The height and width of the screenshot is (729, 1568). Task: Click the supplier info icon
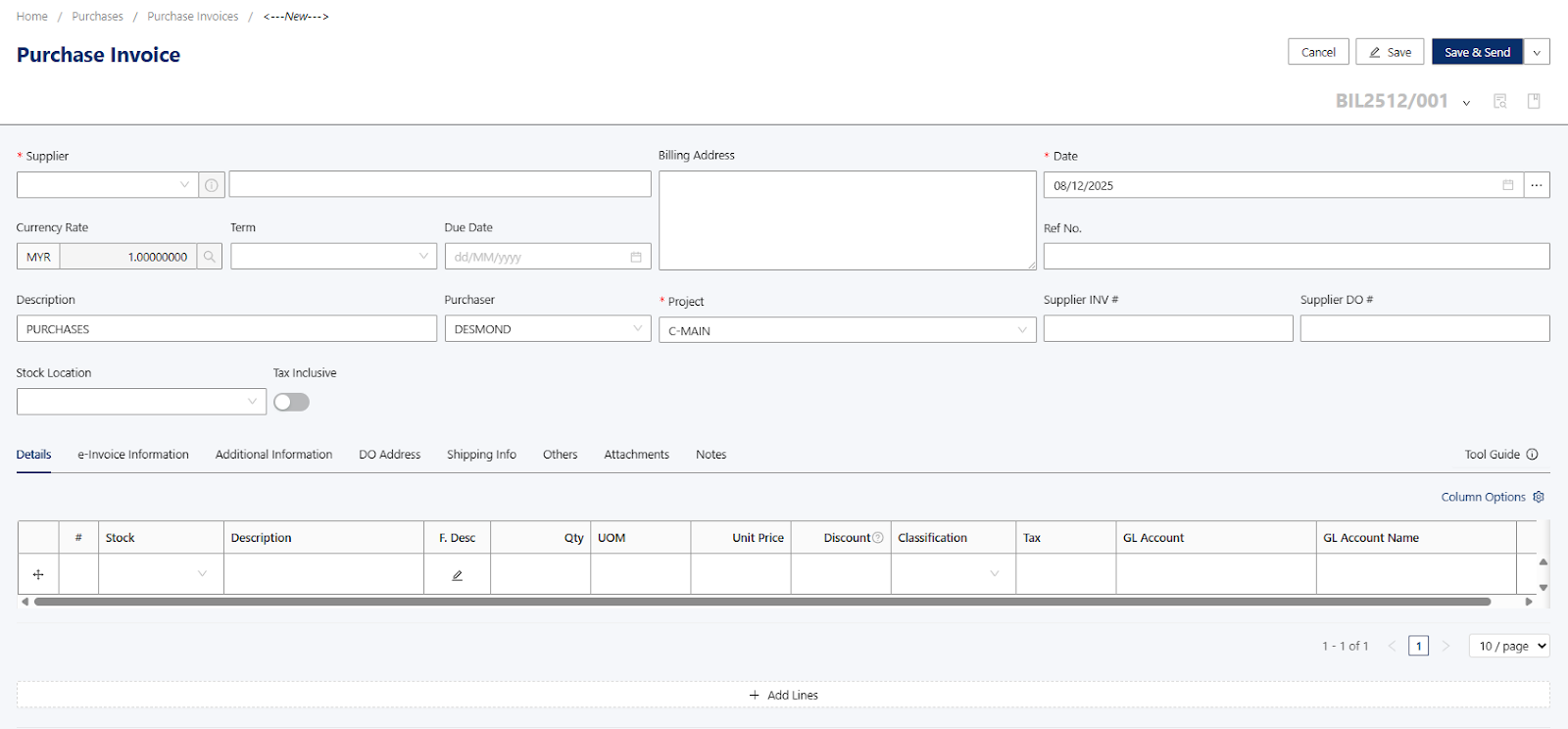pos(212,185)
